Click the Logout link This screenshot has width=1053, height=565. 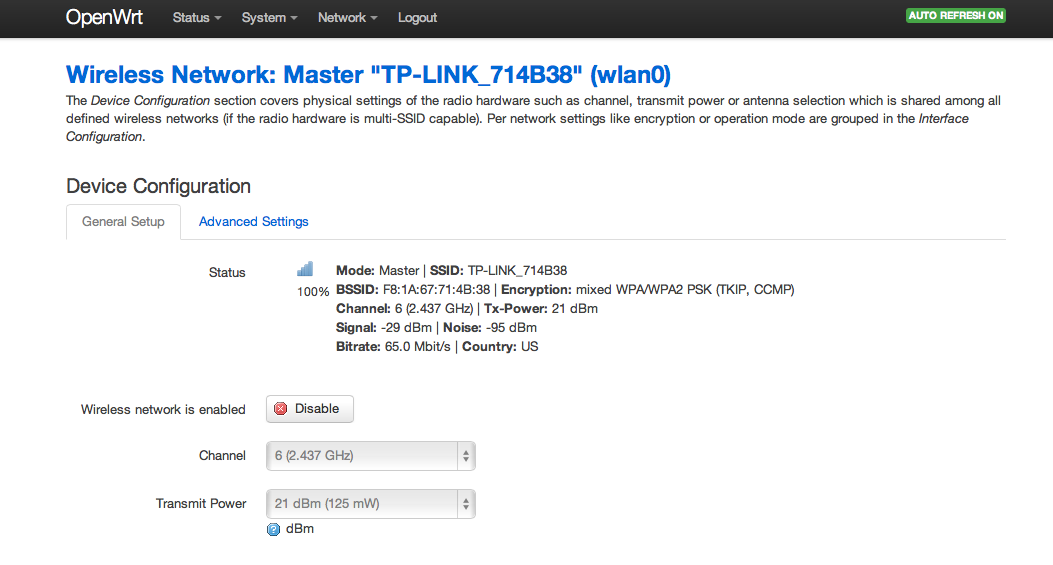coord(417,18)
